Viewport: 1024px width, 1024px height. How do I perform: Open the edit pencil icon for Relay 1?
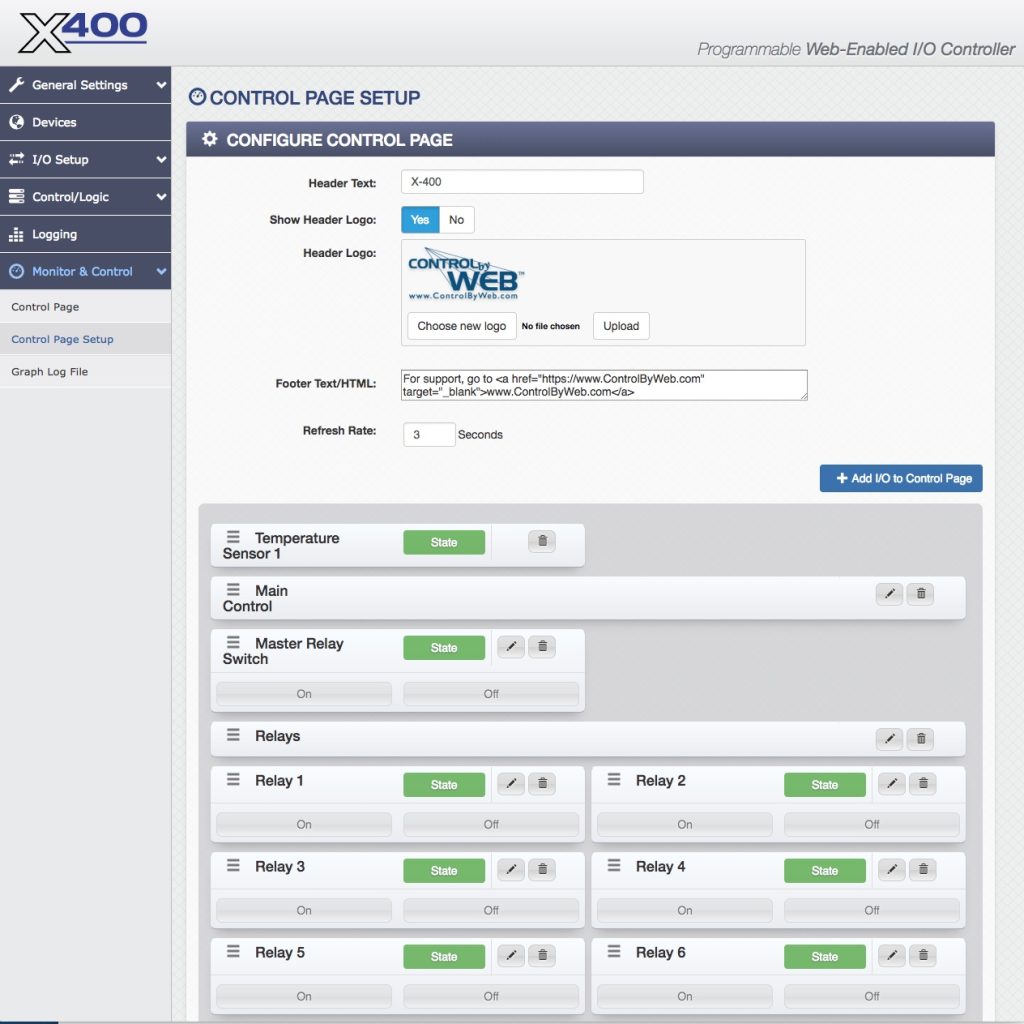pyautogui.click(x=510, y=784)
